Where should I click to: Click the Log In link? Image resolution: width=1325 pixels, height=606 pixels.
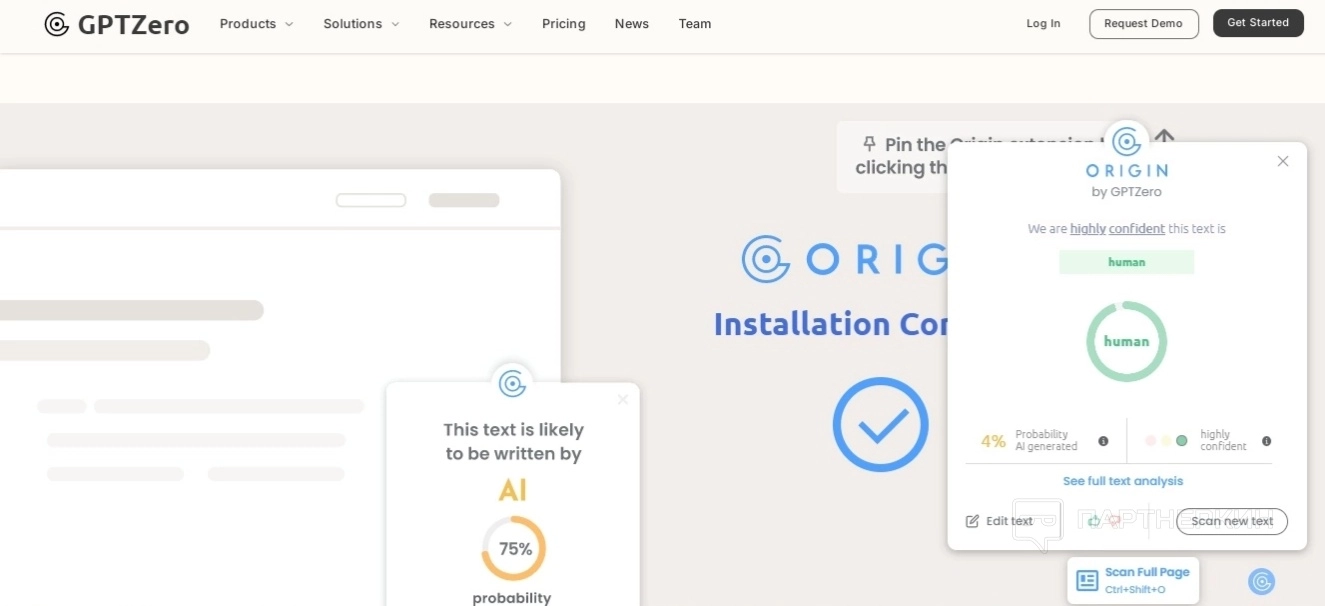click(1043, 24)
